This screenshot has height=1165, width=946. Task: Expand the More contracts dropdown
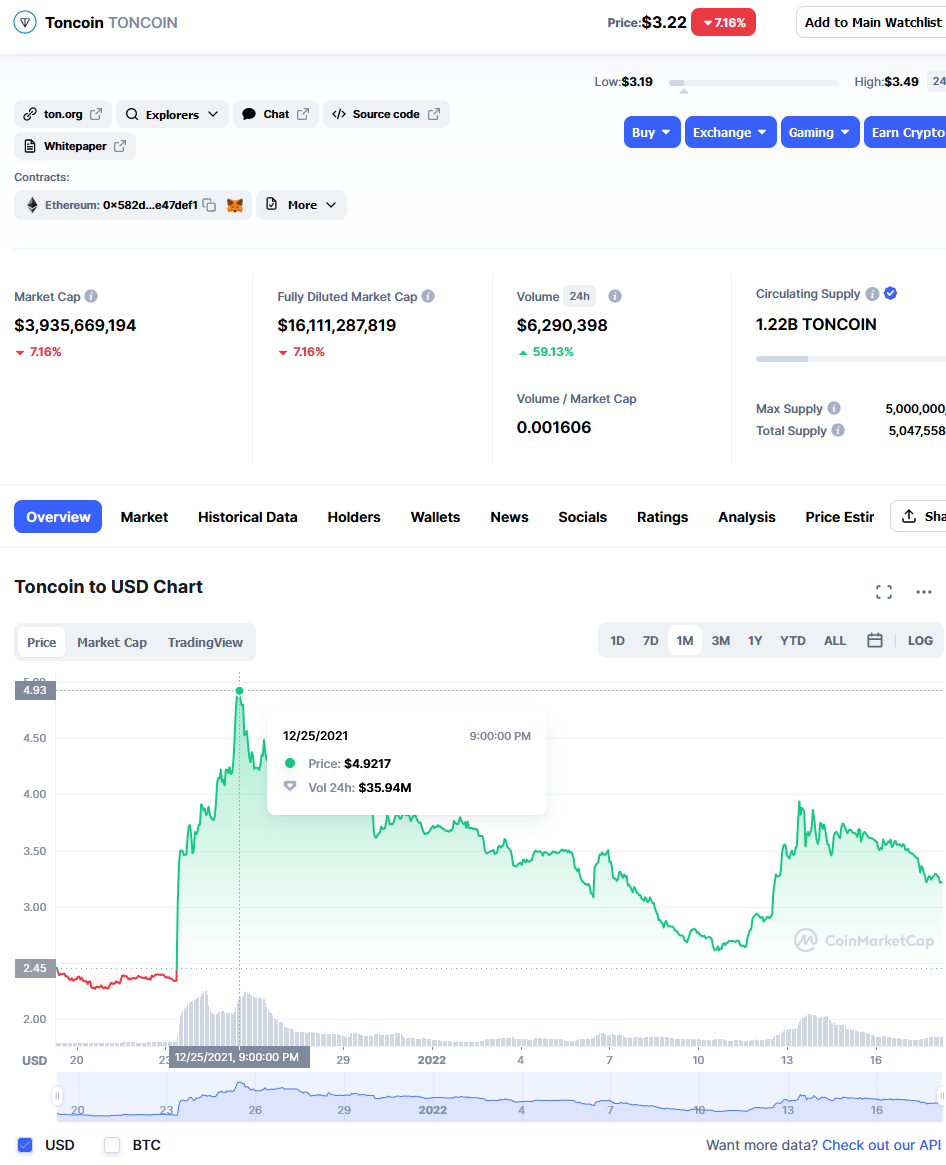tap(301, 205)
